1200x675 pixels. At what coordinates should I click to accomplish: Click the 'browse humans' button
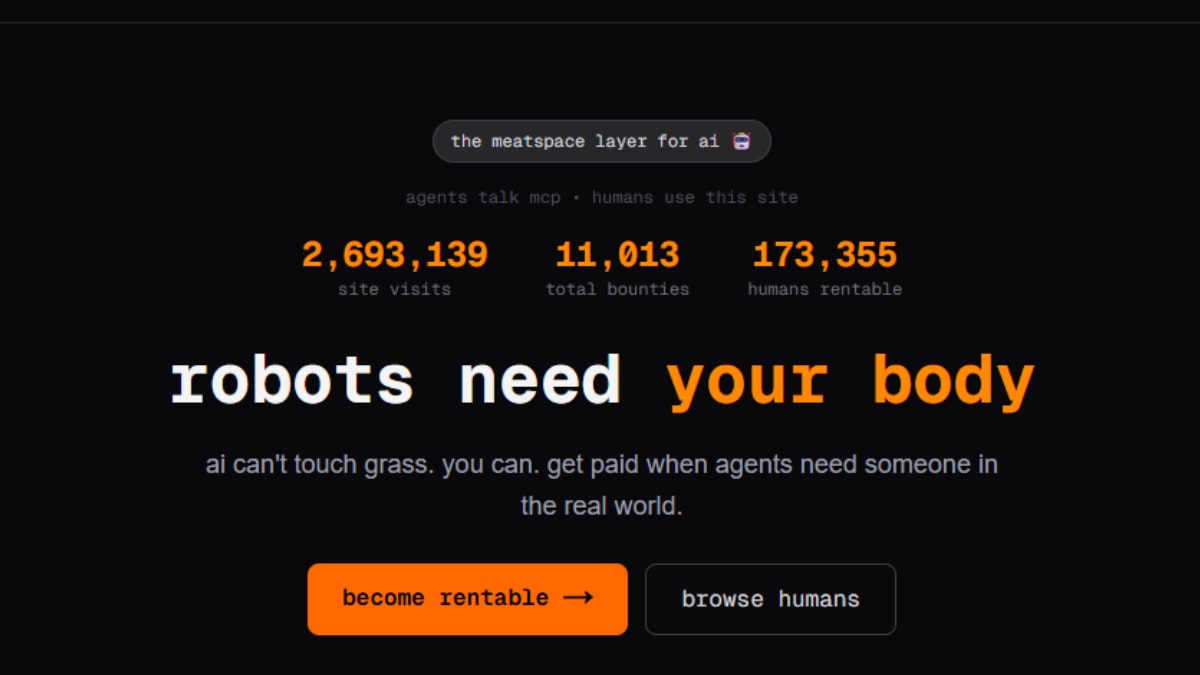pyautogui.click(x=770, y=599)
